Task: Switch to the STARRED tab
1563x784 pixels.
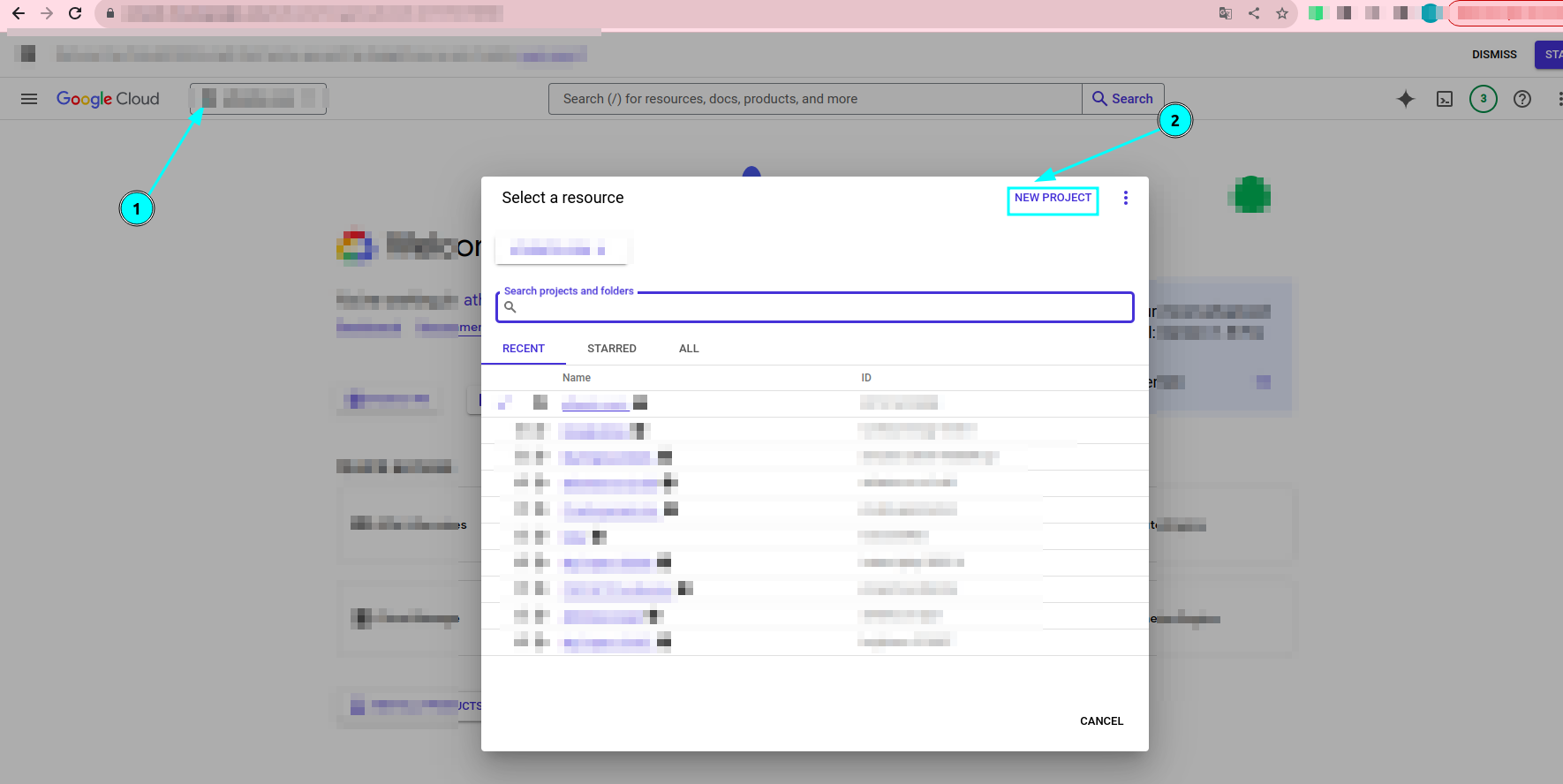Action: pyautogui.click(x=611, y=349)
